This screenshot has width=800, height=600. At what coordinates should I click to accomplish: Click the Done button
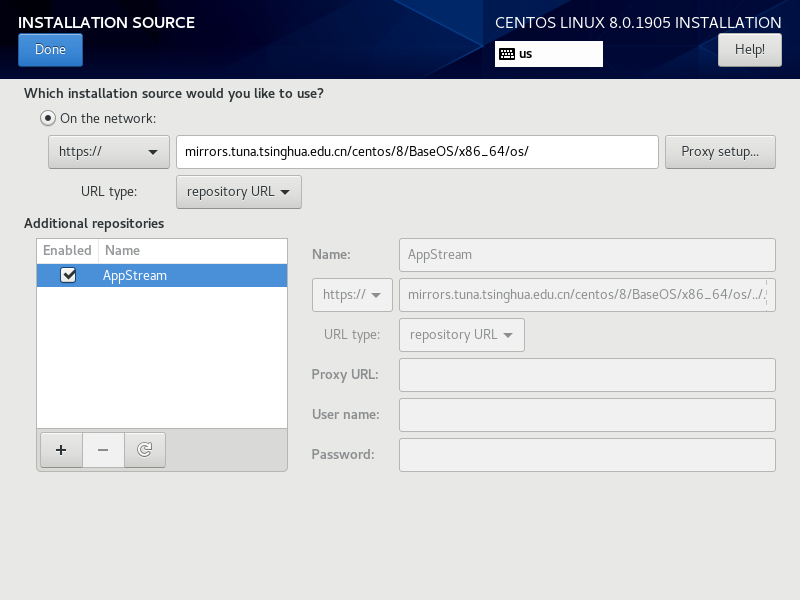pos(51,50)
